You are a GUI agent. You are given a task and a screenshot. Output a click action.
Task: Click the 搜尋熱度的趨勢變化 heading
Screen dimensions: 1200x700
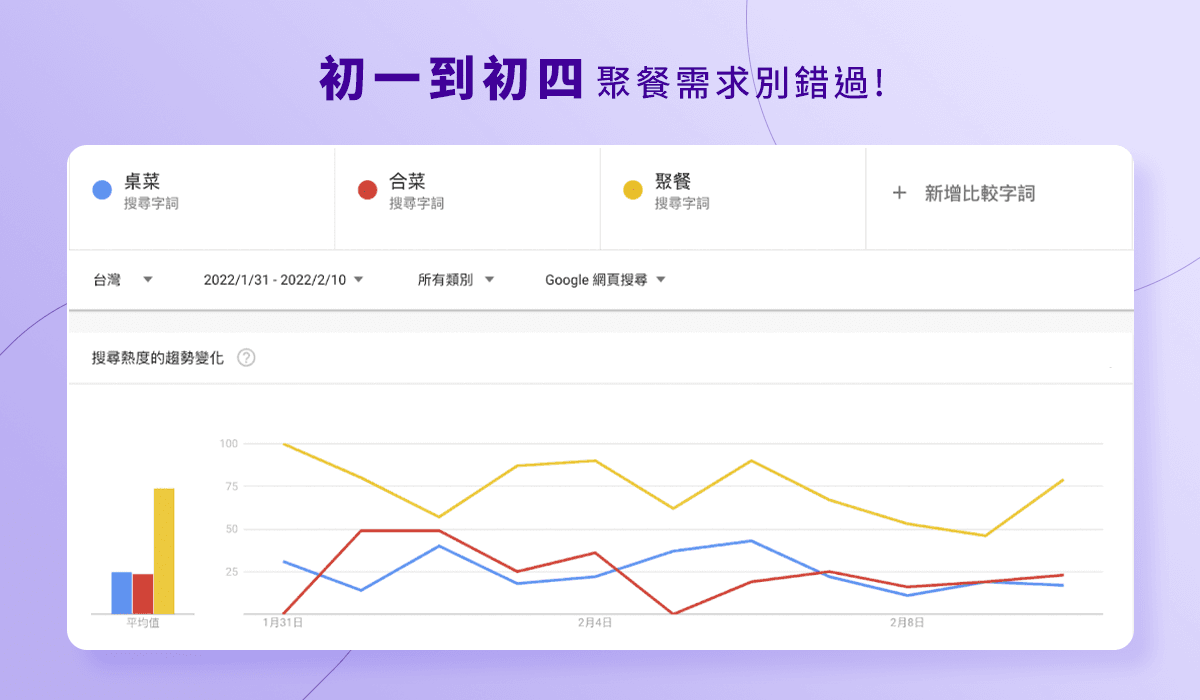[158, 358]
